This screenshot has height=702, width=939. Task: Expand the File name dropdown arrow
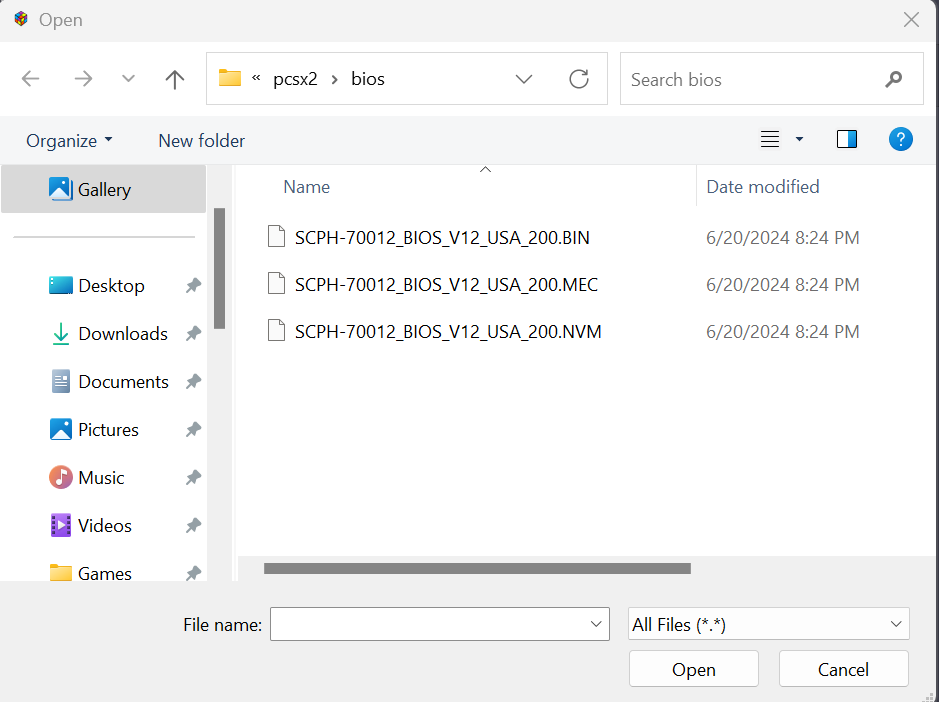(x=596, y=624)
